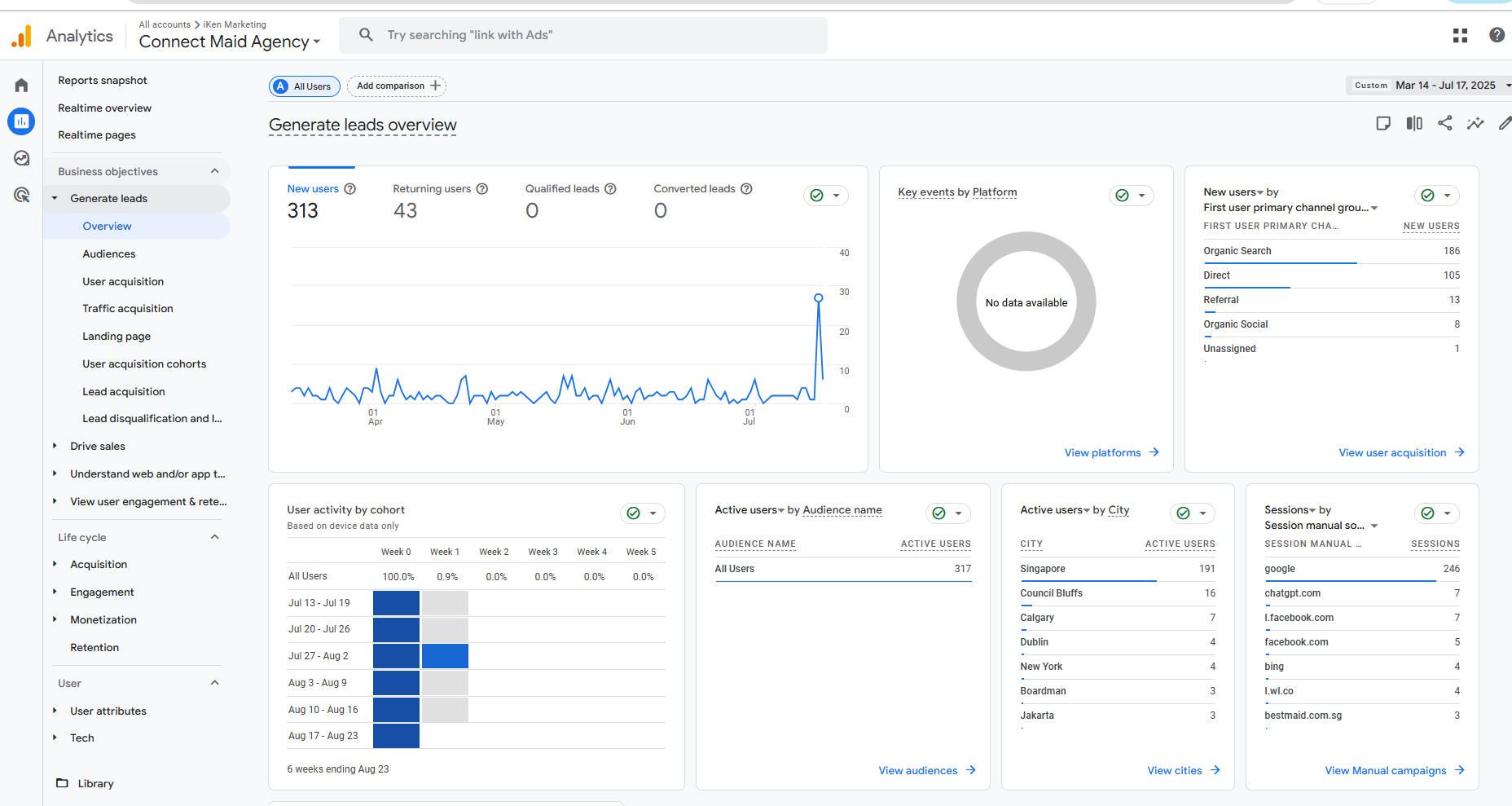
Task: Click the Google apps grid icon
Action: click(x=1460, y=35)
